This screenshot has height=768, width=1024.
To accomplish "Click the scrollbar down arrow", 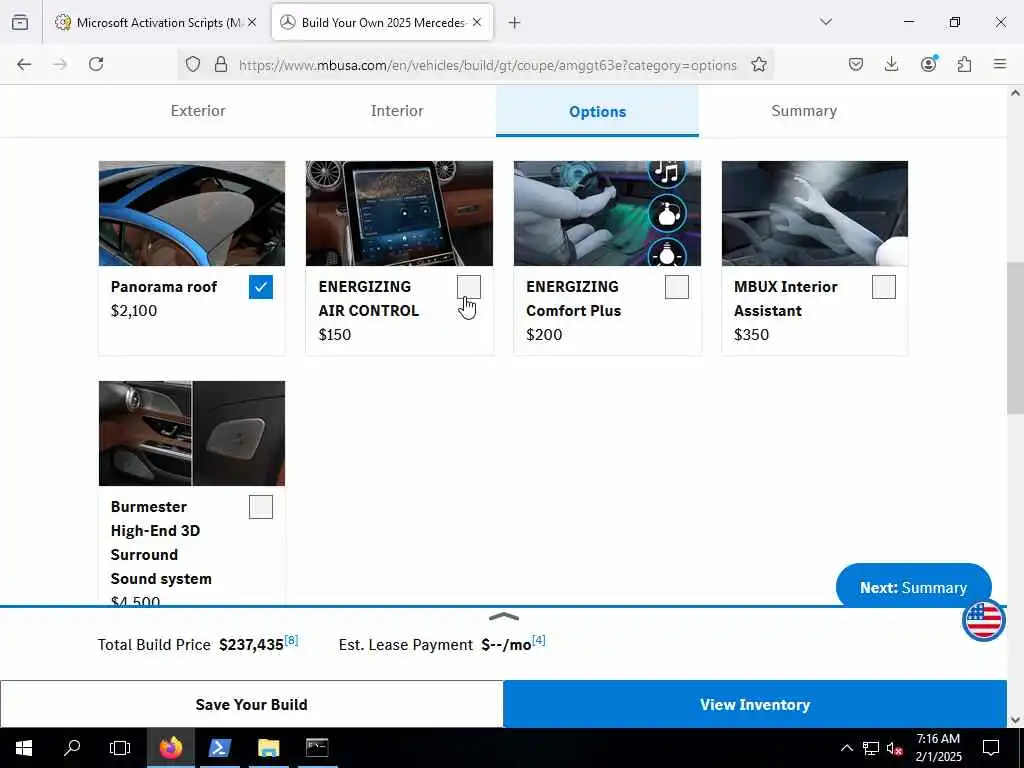I will 1015,720.
